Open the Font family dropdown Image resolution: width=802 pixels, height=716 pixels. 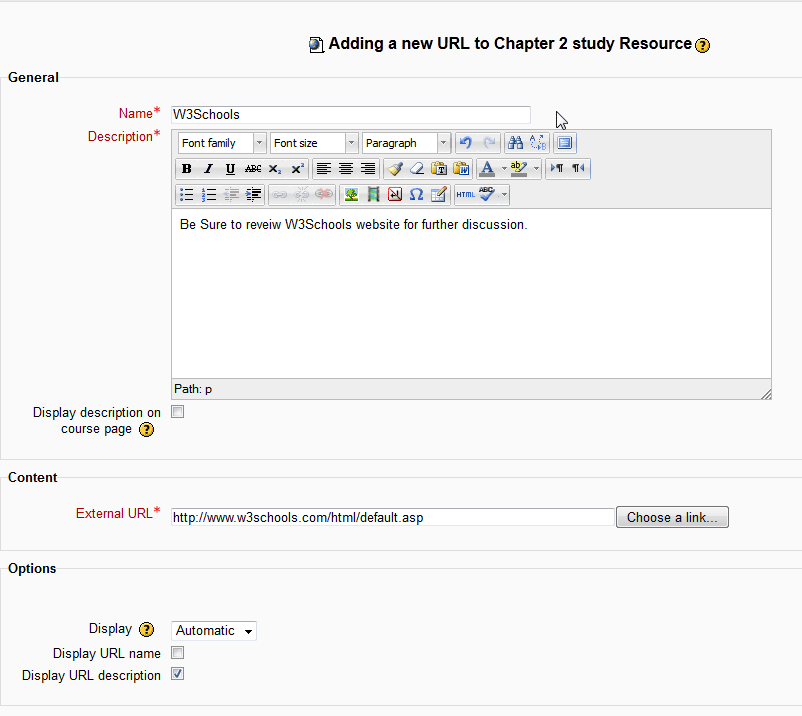click(x=222, y=143)
